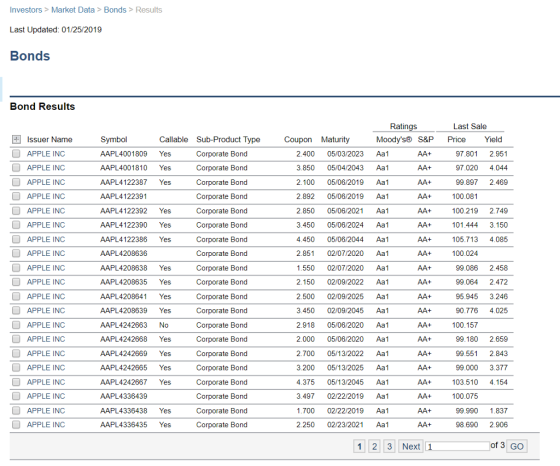The width and height of the screenshot is (560, 466).
Task: Click symbol AAPL4122386
Action: (x=124, y=239)
